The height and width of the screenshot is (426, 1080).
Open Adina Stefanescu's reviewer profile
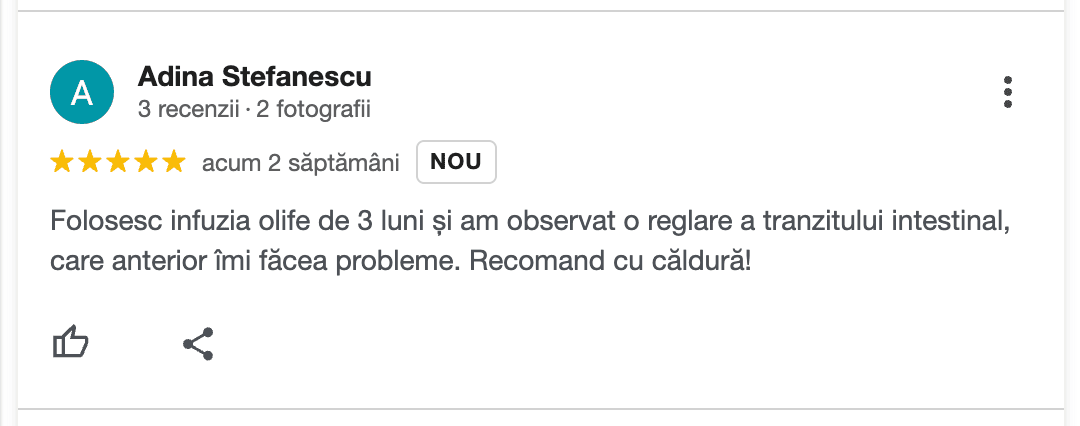coord(254,76)
